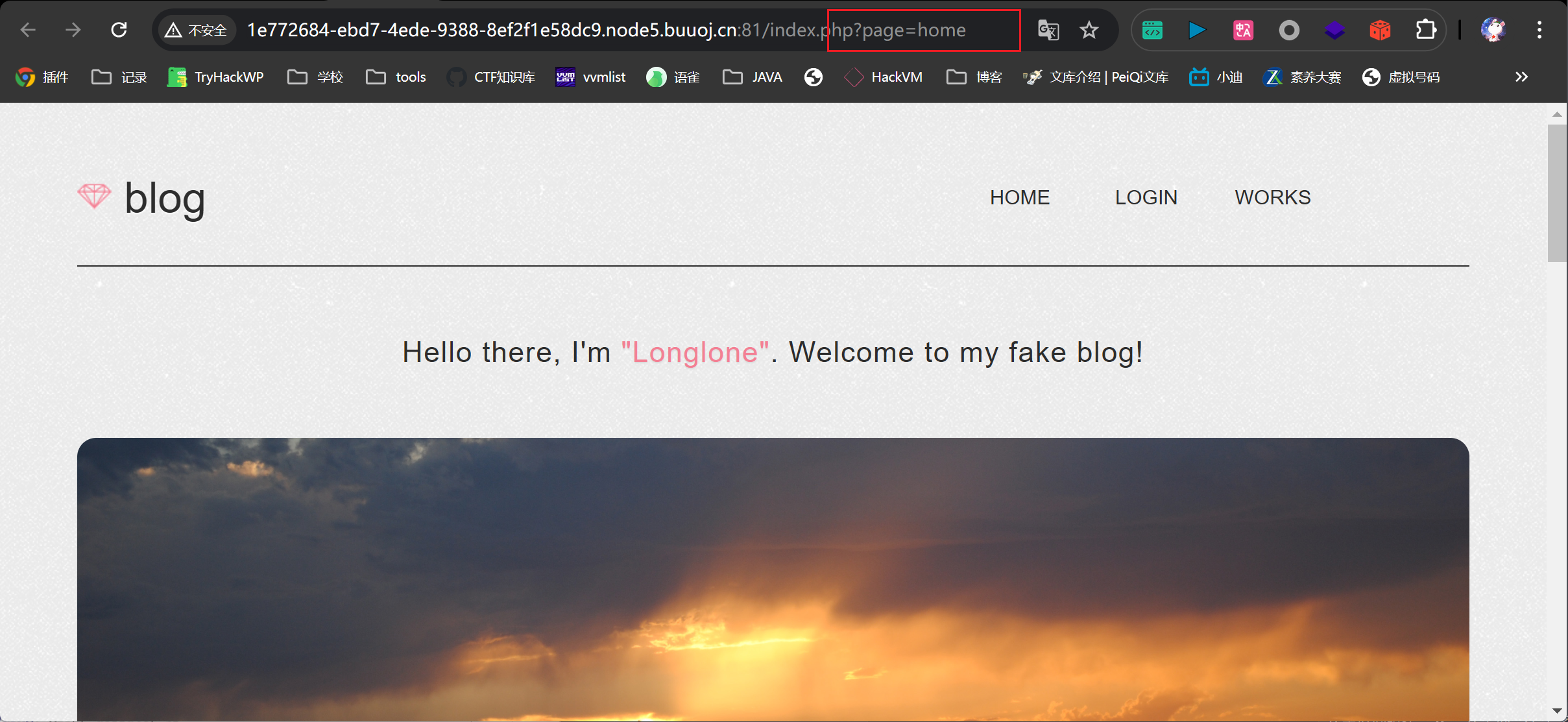Click the not-secure site warning badge
The height and width of the screenshot is (722, 1568).
click(x=196, y=30)
